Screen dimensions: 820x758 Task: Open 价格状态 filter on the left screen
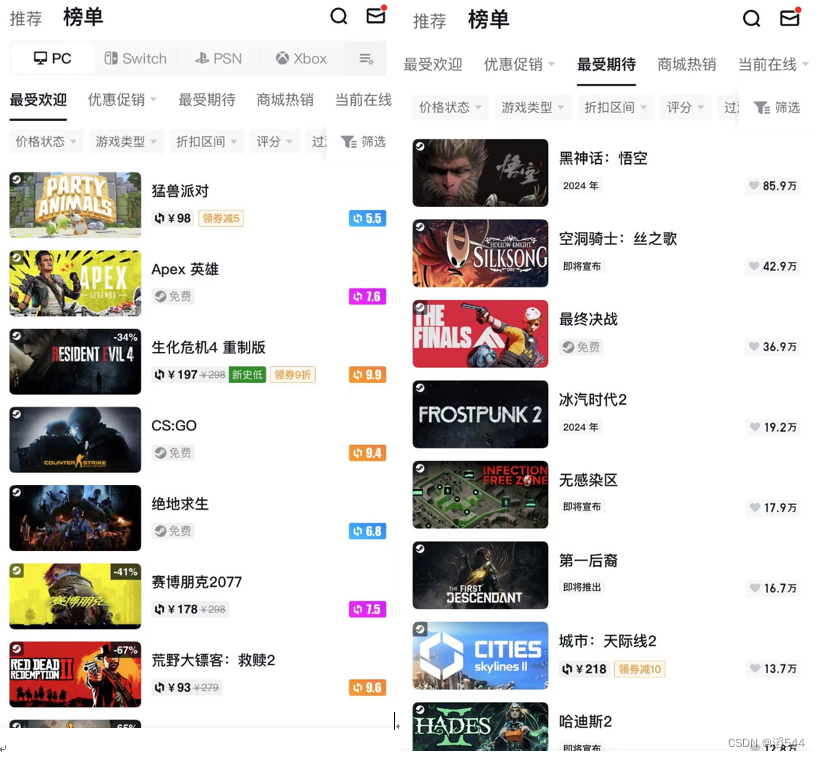pos(46,142)
